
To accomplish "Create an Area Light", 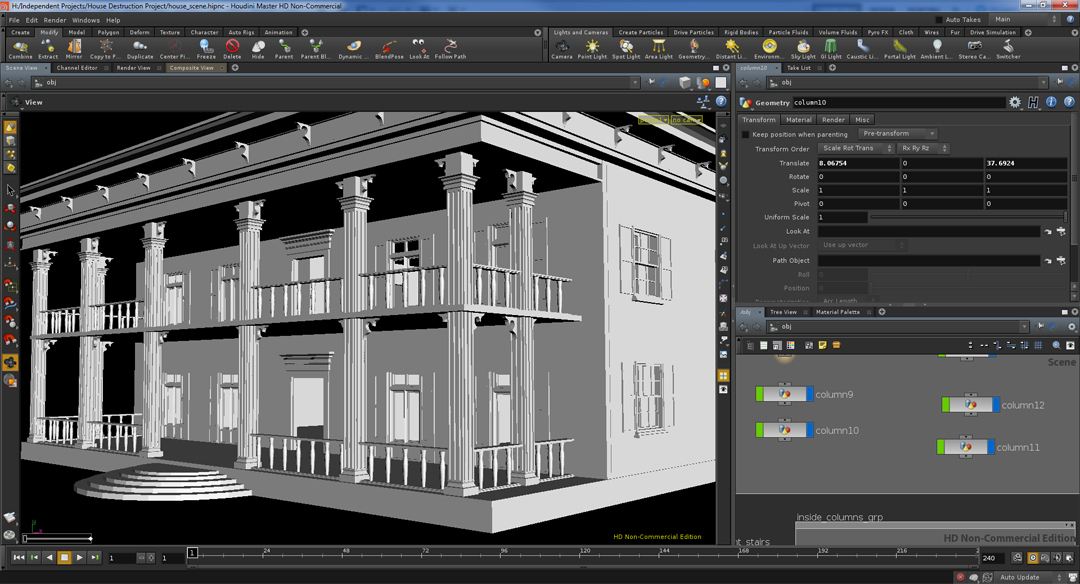I will point(658,49).
